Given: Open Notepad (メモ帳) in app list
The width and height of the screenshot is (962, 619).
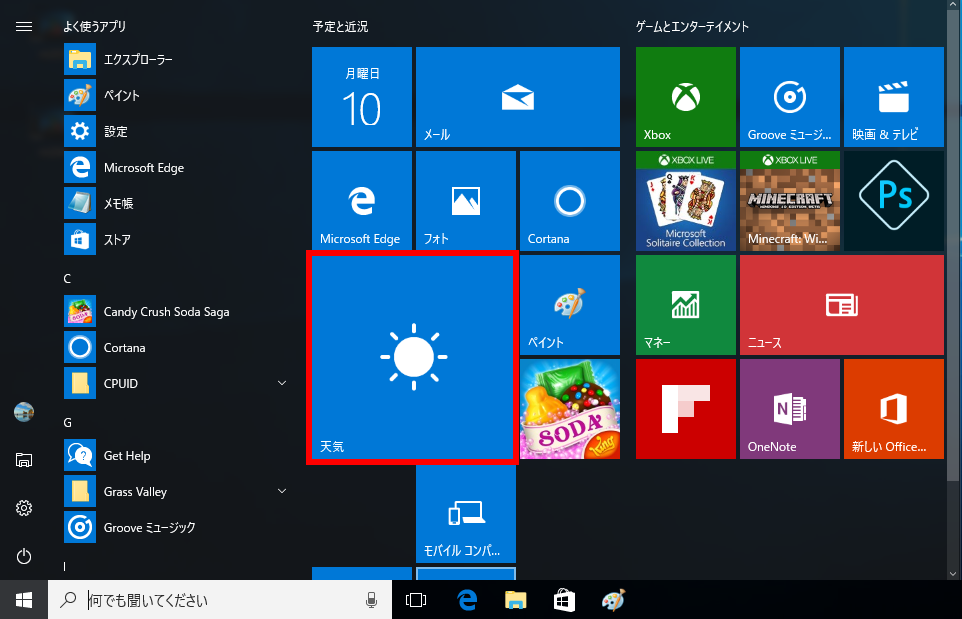Looking at the screenshot, I should point(175,204).
